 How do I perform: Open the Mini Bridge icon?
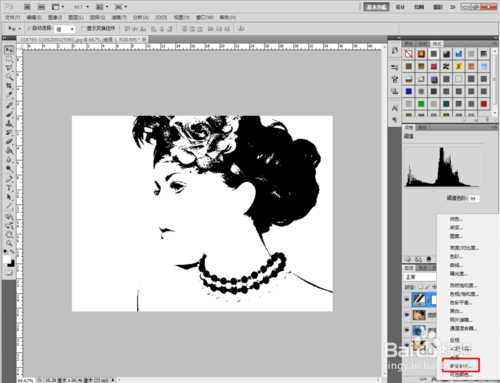click(41, 7)
